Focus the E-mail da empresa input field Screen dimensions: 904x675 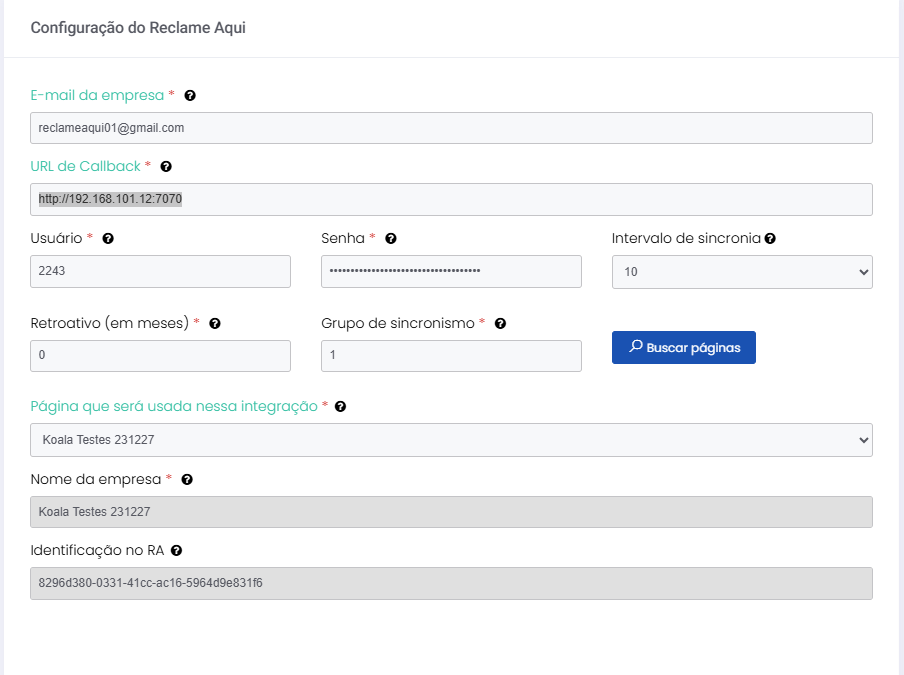pos(451,128)
